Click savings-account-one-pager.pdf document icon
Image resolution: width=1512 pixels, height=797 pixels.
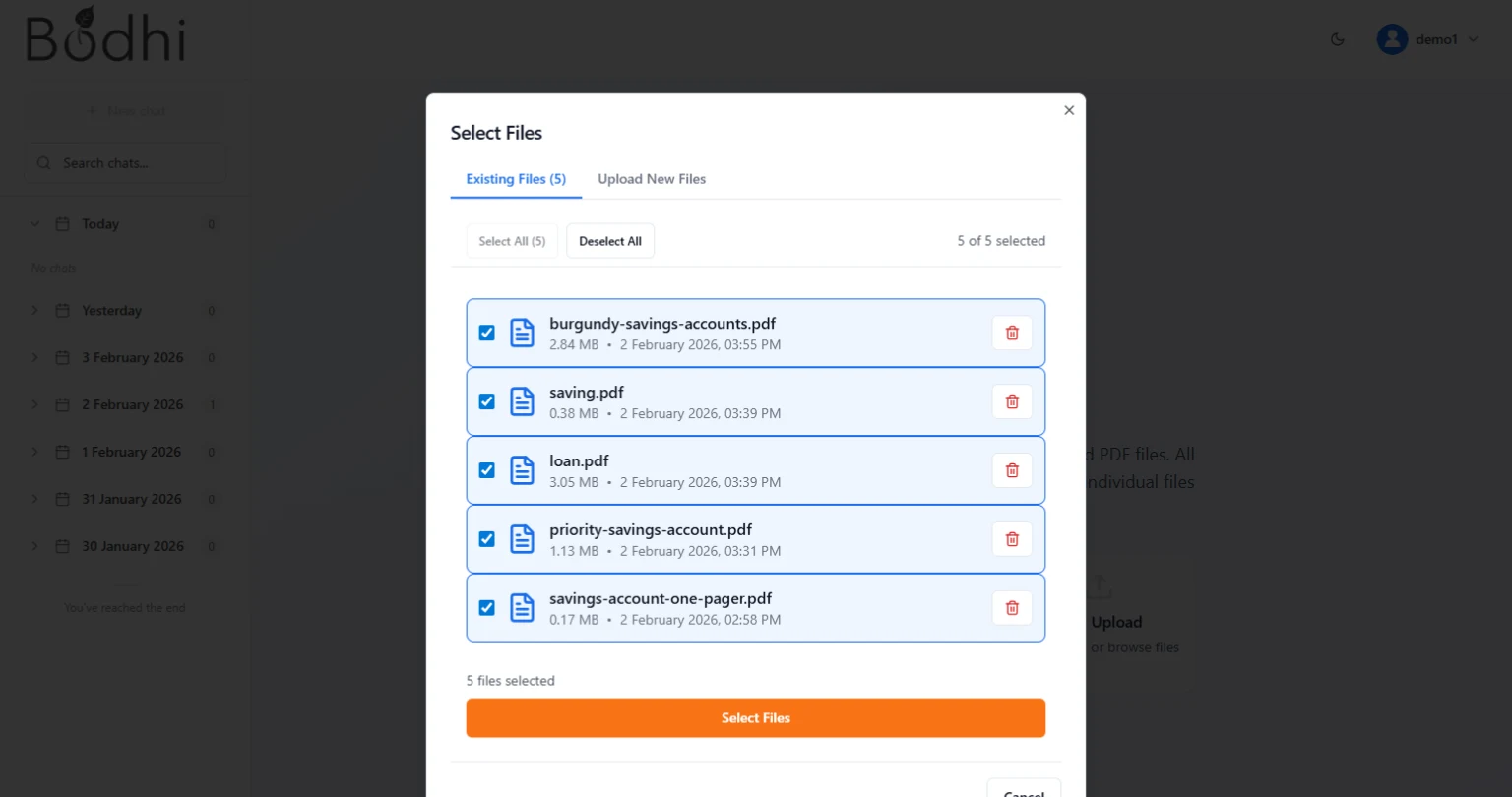click(522, 608)
